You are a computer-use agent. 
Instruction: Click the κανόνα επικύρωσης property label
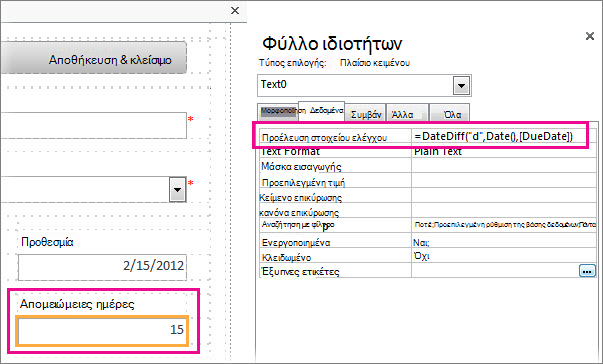tap(299, 213)
